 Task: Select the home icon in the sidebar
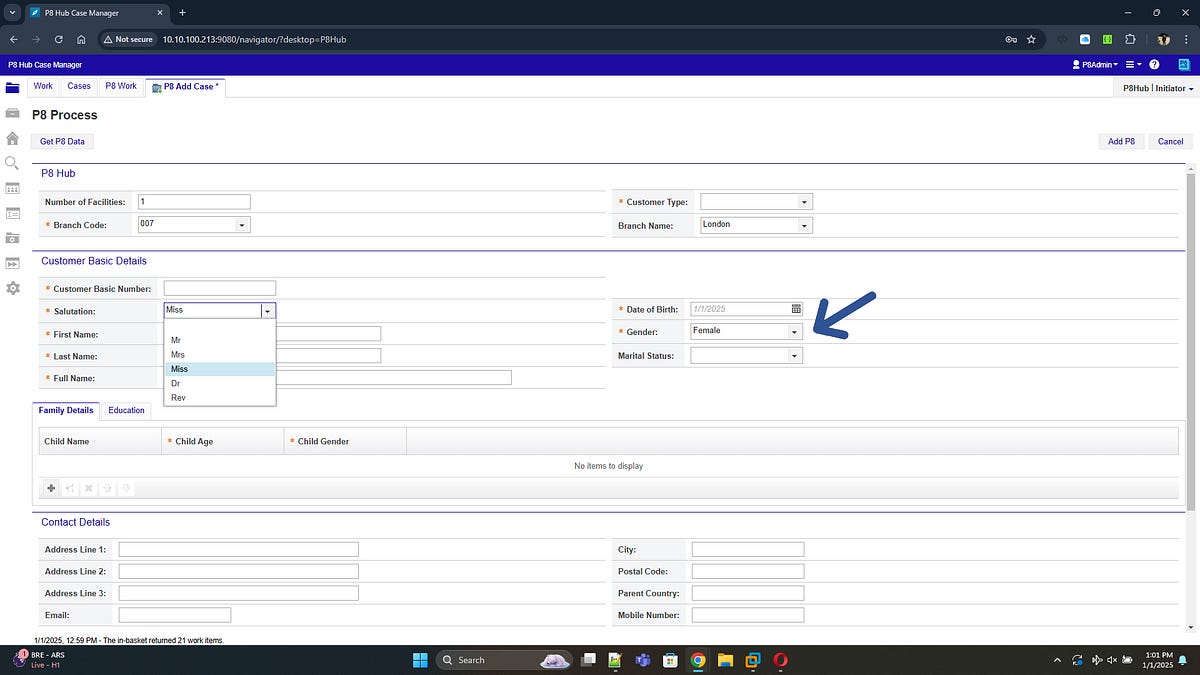point(12,138)
